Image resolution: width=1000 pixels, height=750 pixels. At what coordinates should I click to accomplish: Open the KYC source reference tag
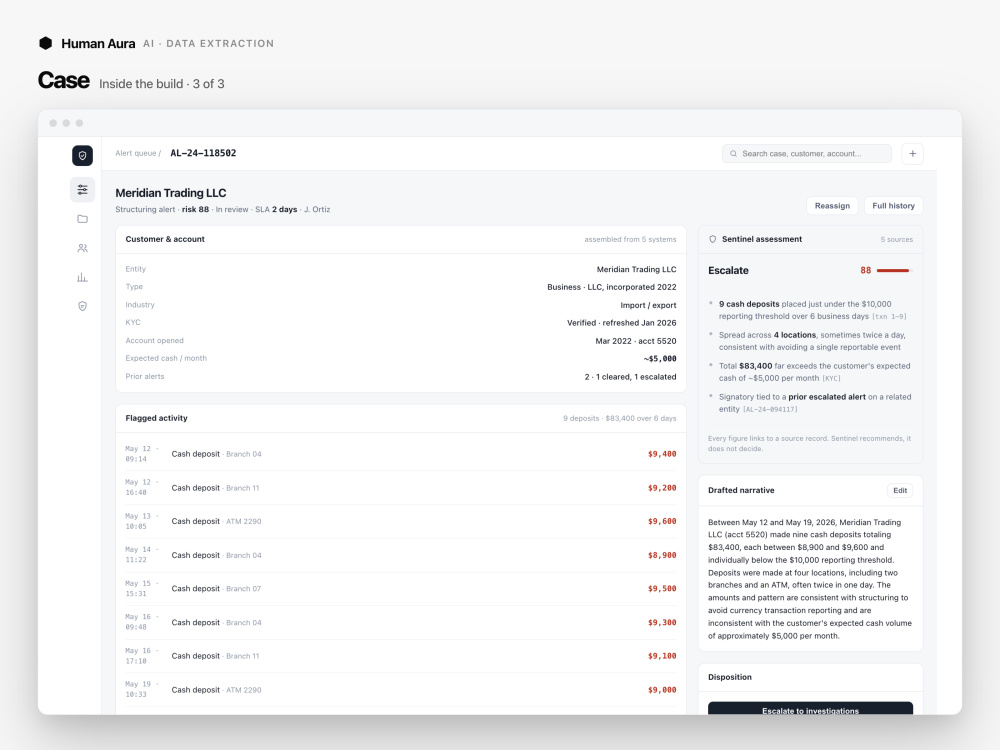(831, 378)
